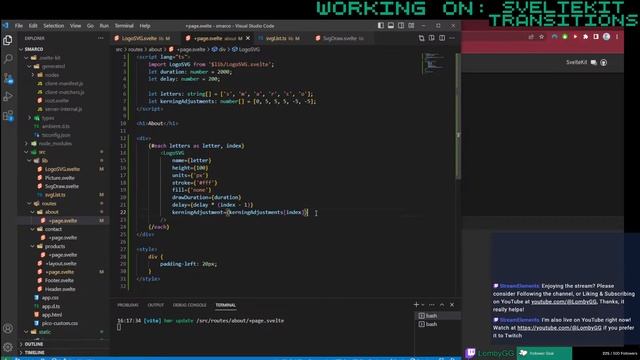Toggle secondary side bar layout icon

point(401,25)
